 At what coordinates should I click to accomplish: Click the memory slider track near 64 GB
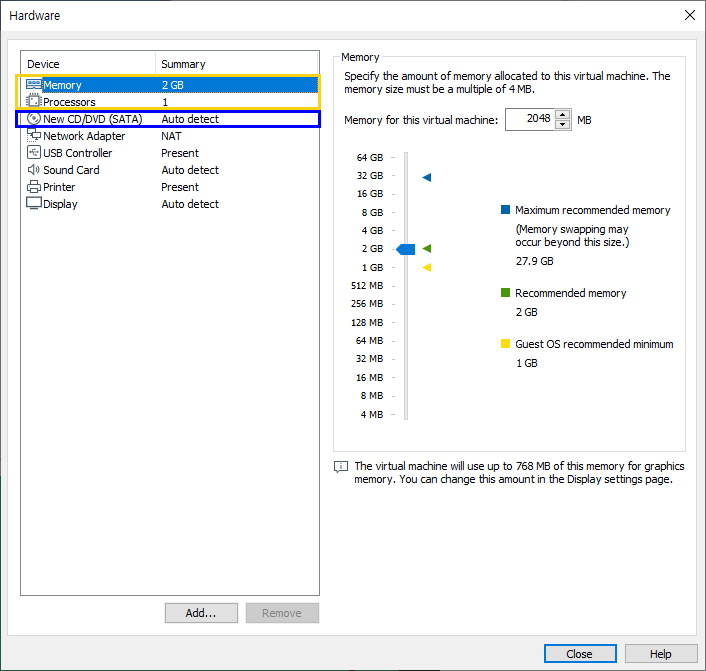click(406, 158)
